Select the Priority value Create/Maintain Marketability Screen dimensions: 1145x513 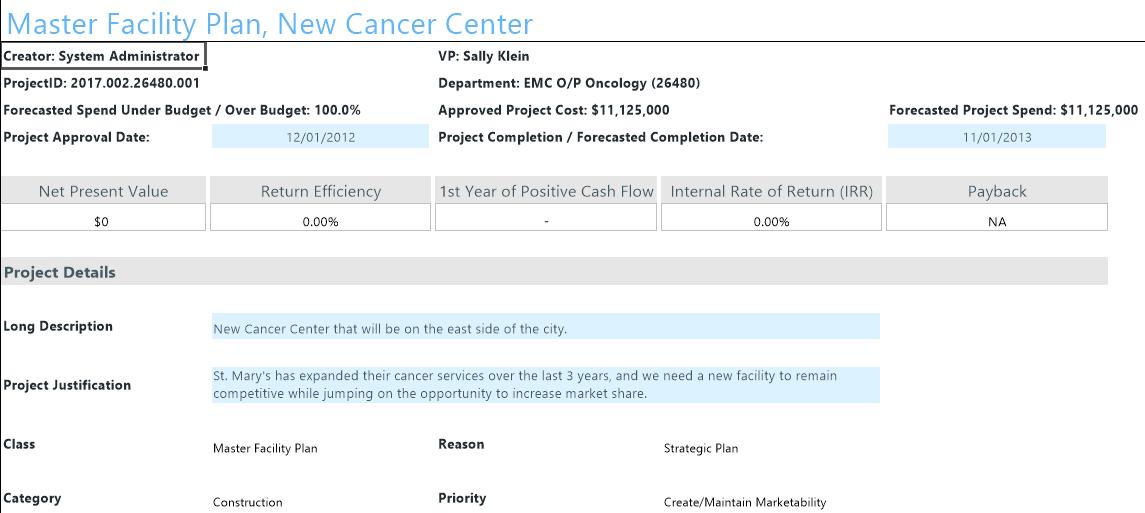coord(745,502)
